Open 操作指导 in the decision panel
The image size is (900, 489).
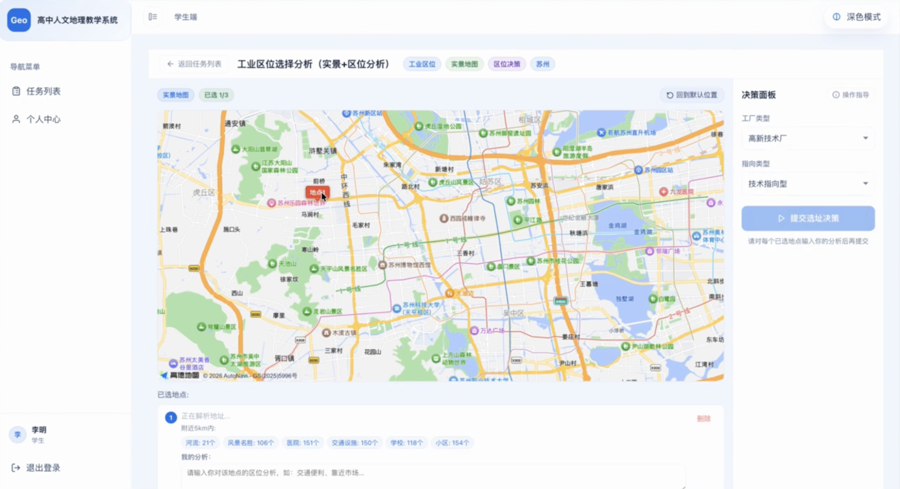click(851, 95)
